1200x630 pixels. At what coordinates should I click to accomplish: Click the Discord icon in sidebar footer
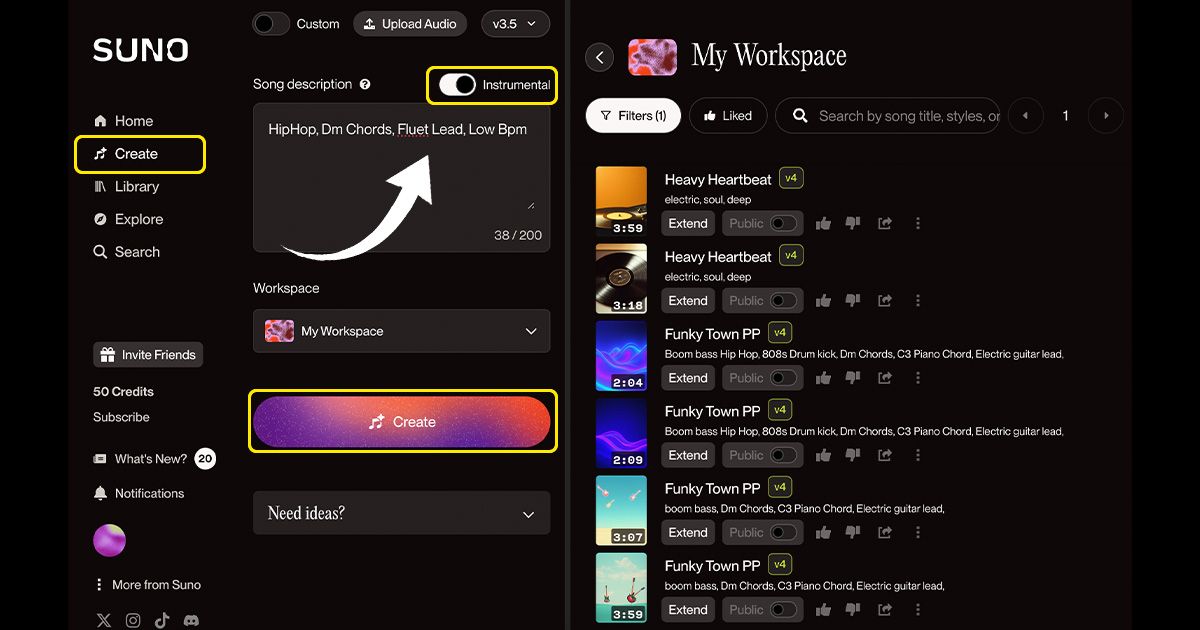coord(191,620)
